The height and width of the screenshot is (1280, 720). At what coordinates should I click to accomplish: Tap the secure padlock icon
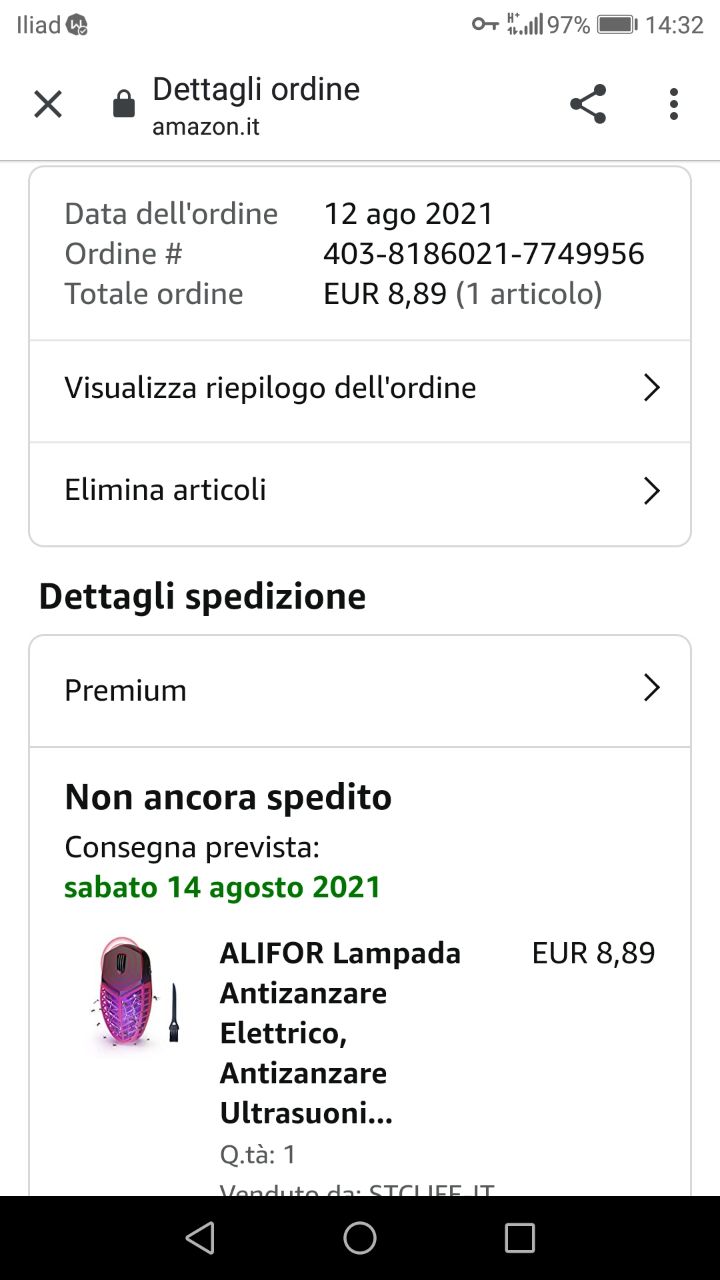click(x=124, y=104)
